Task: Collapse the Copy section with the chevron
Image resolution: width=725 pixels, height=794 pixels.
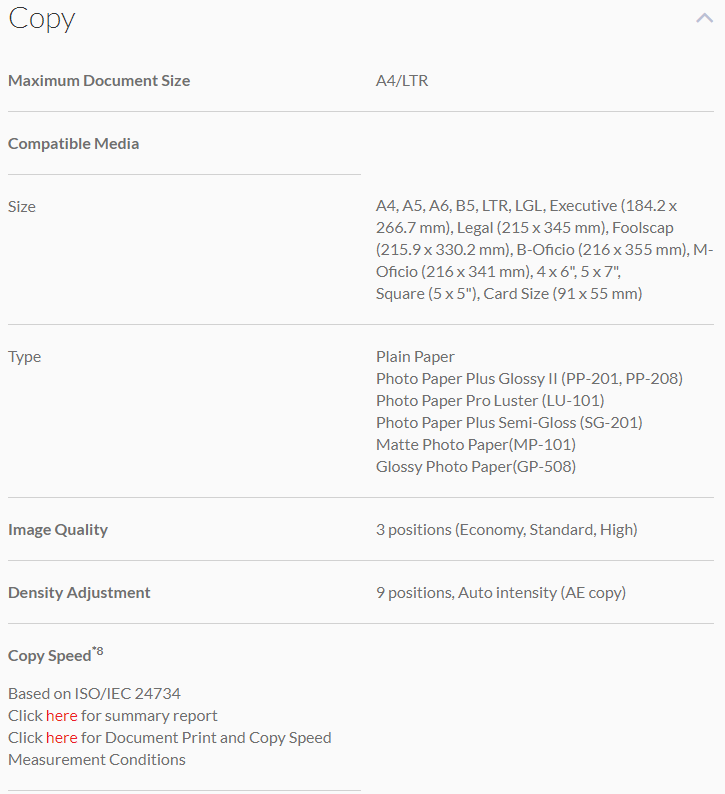Action: coord(704,17)
